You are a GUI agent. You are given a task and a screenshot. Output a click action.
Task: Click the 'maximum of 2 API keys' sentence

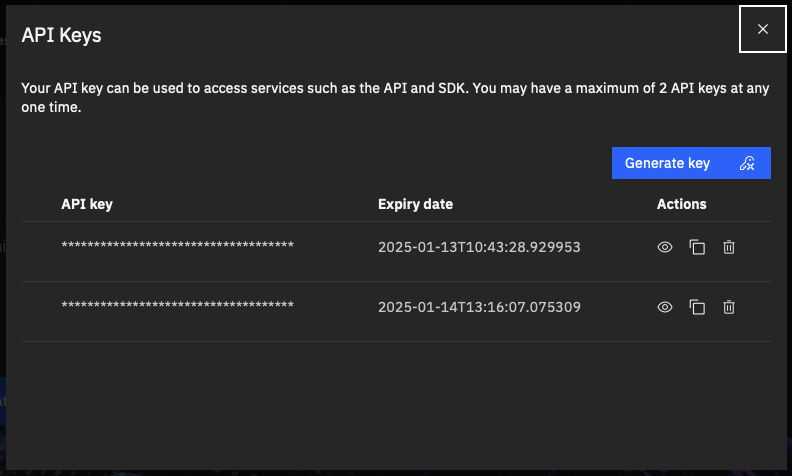(620, 88)
